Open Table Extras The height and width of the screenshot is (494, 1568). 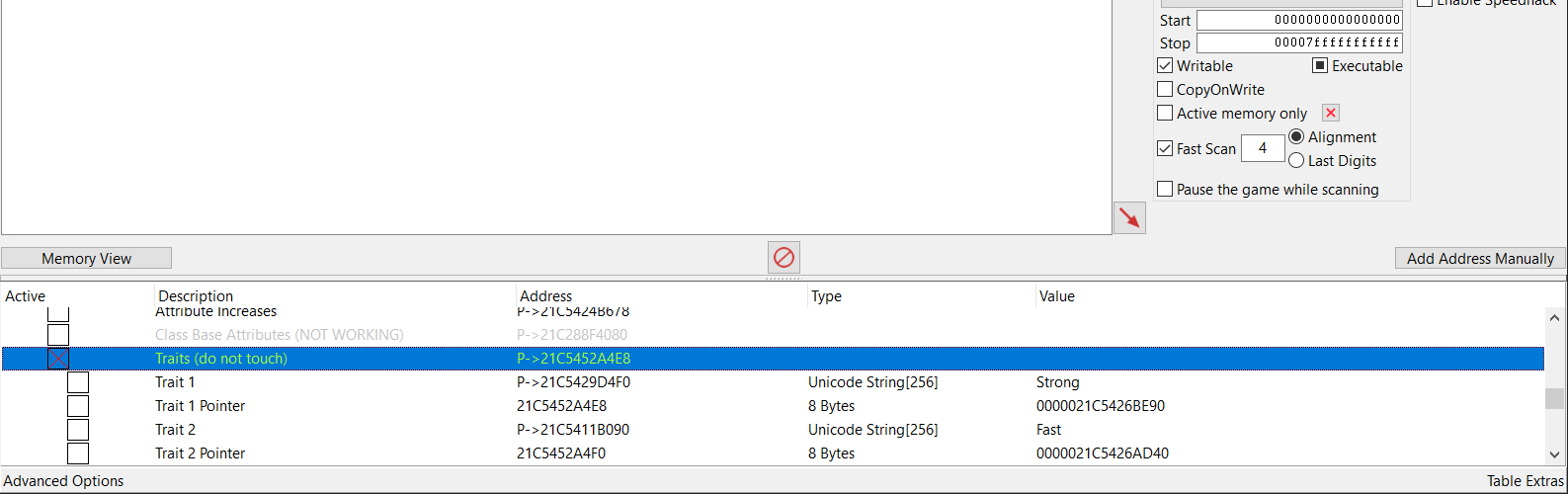click(1526, 481)
